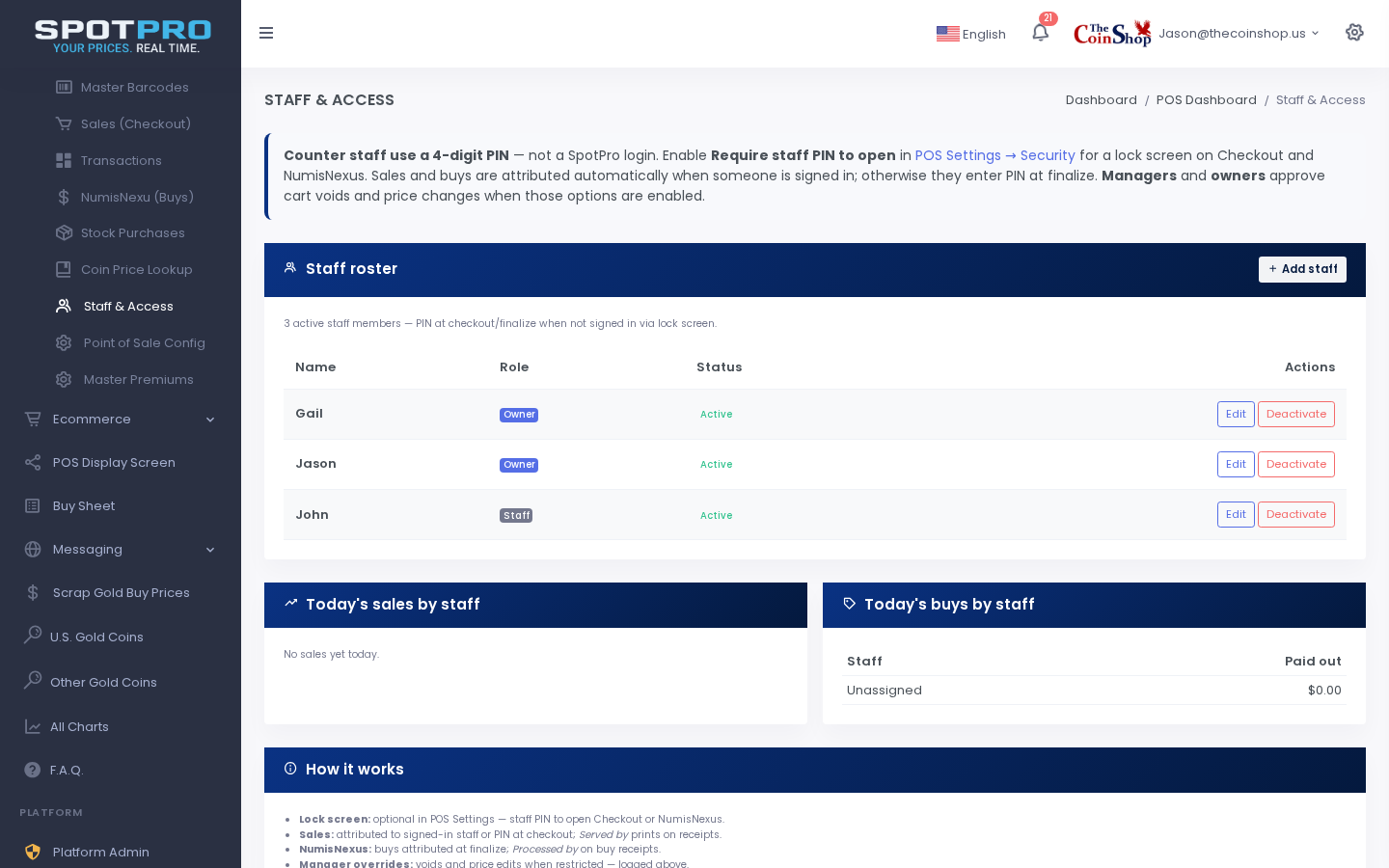Open the settings gear in header
The height and width of the screenshot is (868, 1389).
pos(1354,33)
